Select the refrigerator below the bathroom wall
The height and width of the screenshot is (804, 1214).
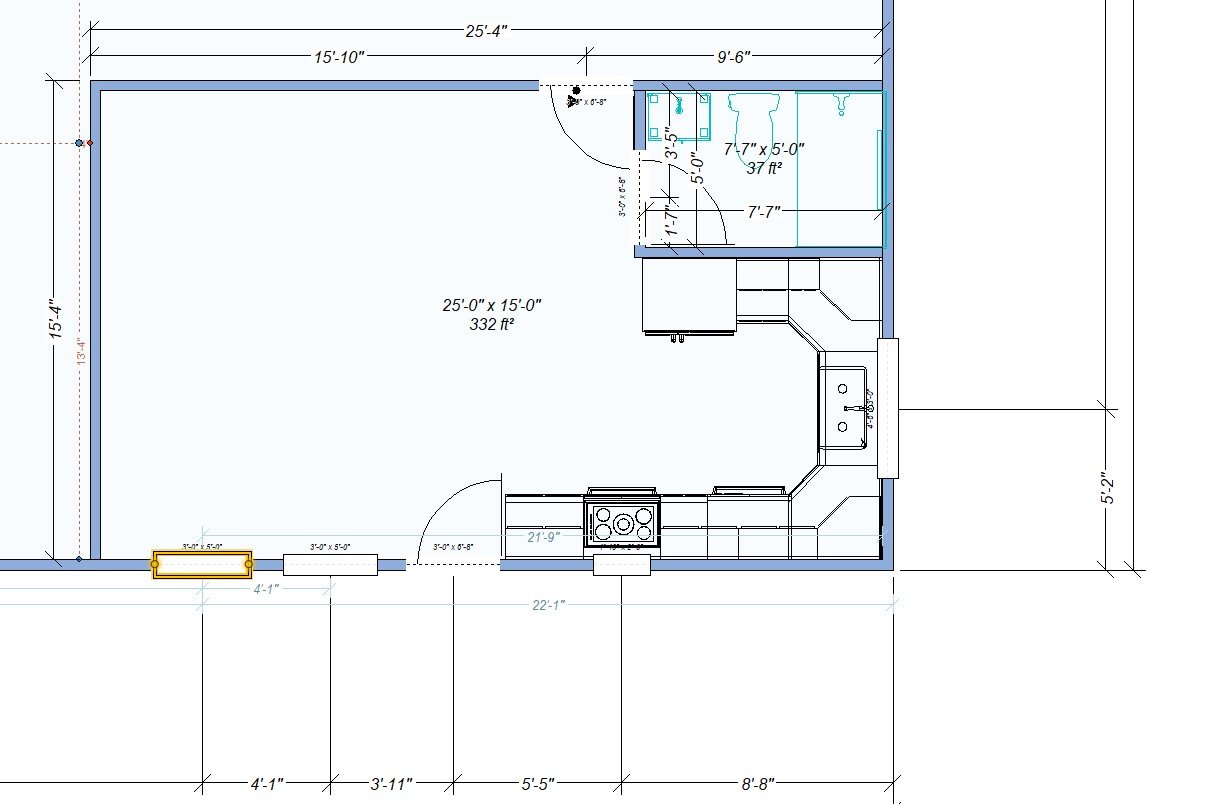[689, 298]
